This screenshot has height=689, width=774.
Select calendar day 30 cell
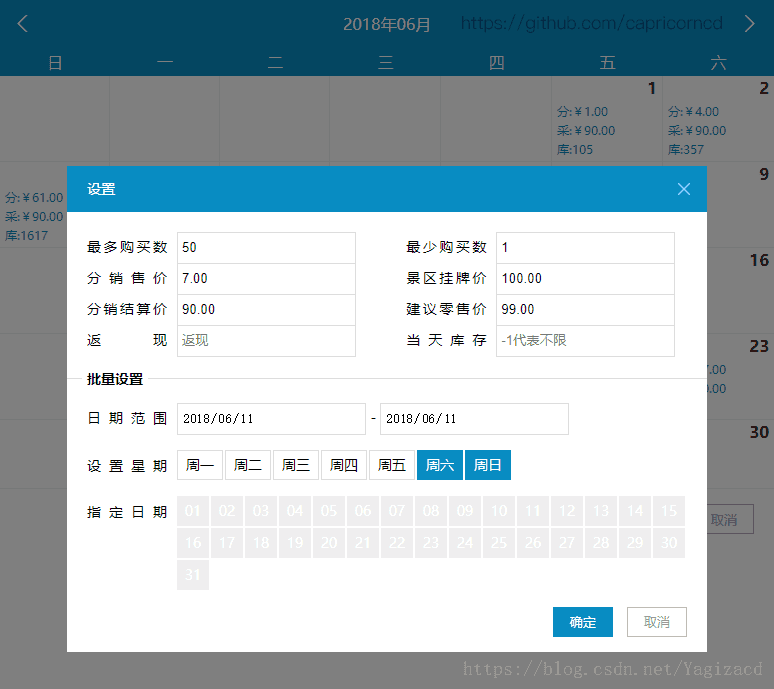[x=740, y=454]
